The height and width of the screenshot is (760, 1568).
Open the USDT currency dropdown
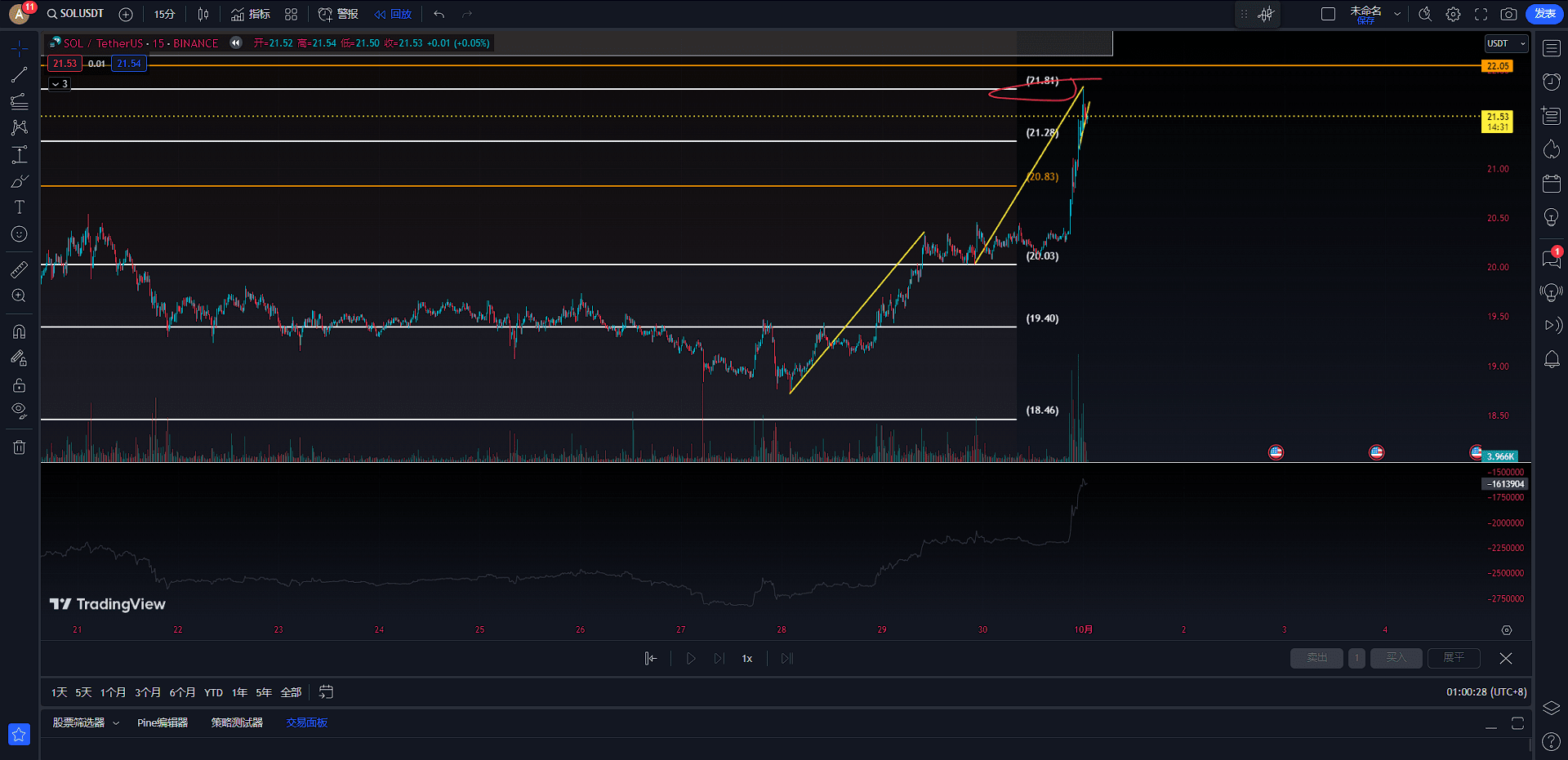tap(1506, 43)
